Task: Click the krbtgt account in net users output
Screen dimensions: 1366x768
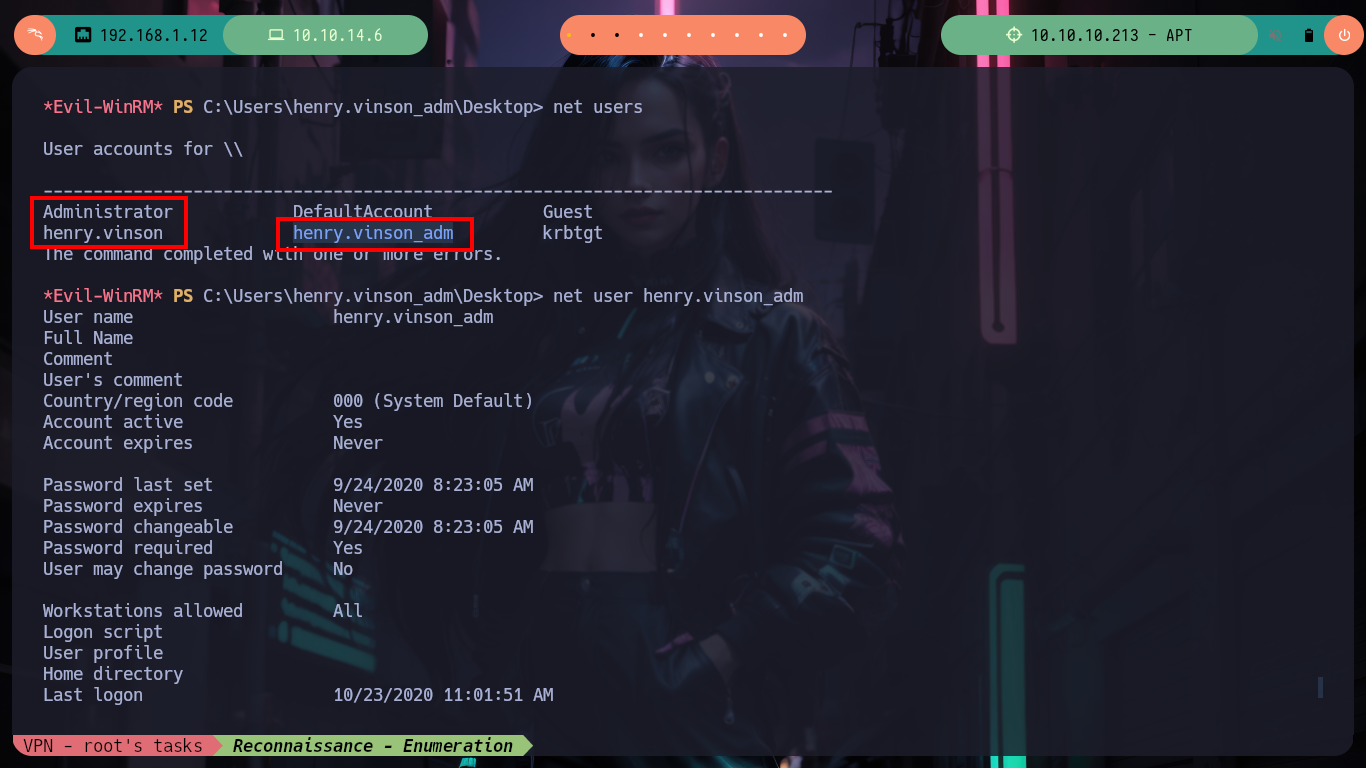Action: 573,233
